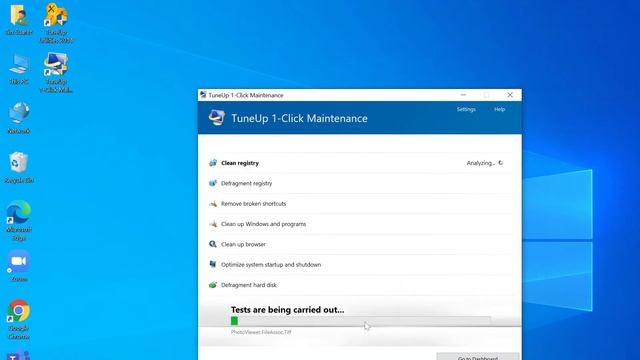This screenshot has height=360, width=640.
Task: Select the Clean up Windows and programs text
Action: (x=263, y=224)
